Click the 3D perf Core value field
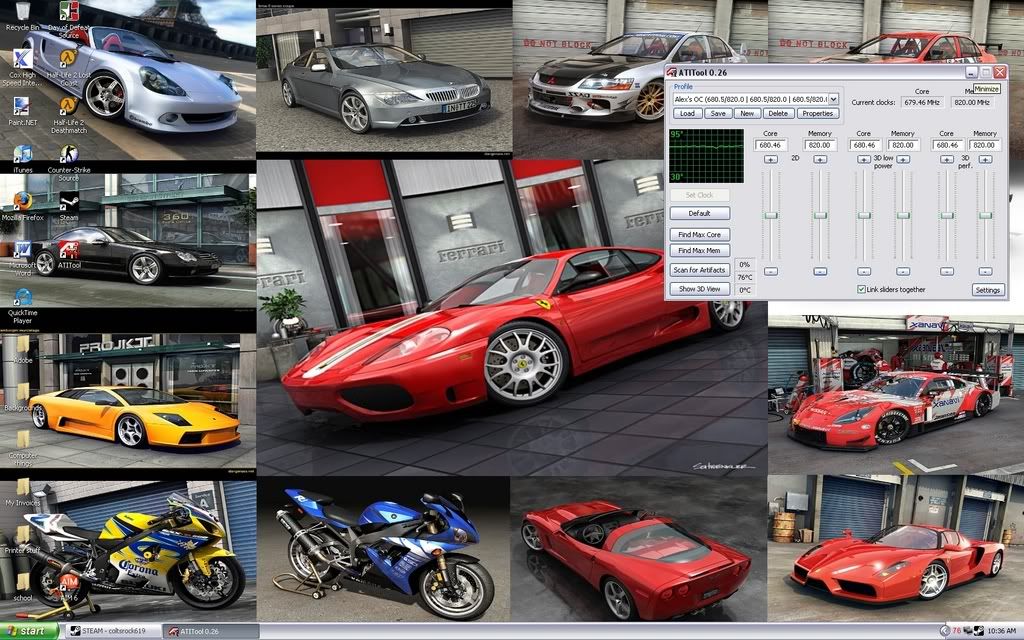 [947, 145]
